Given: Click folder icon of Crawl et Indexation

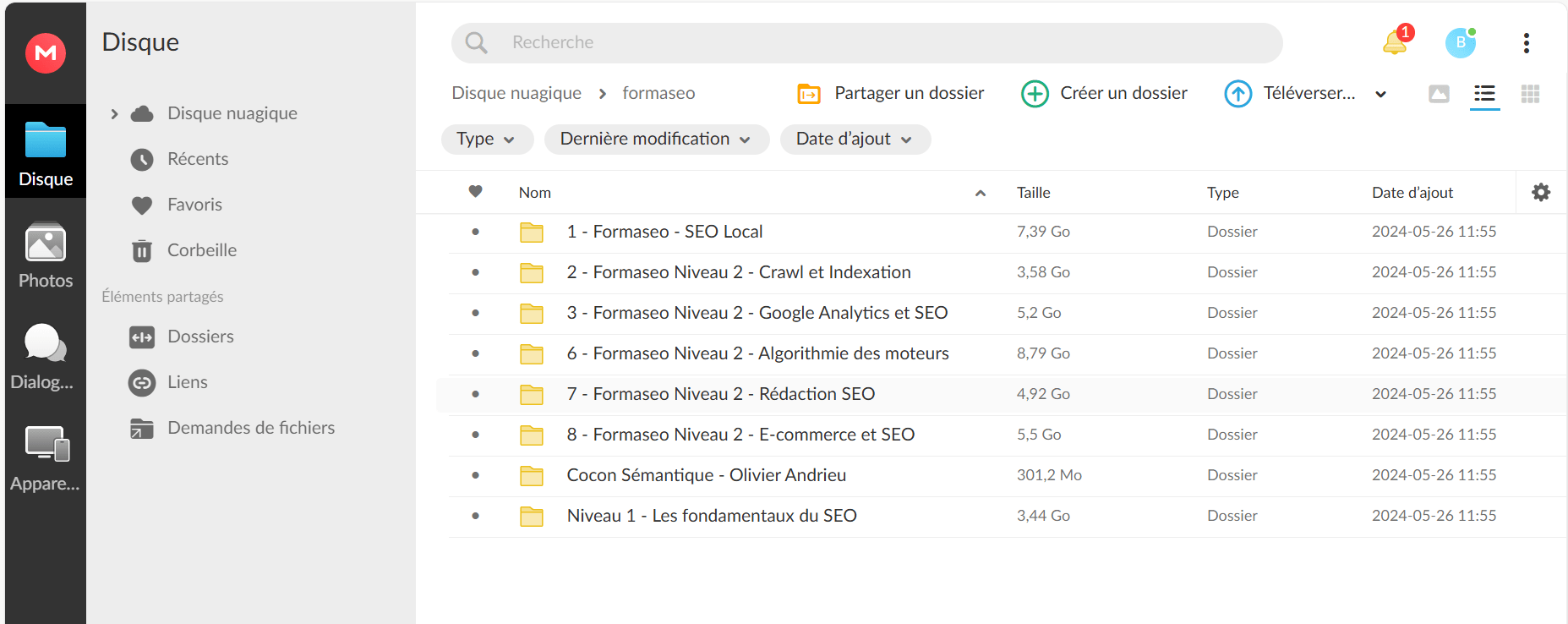Looking at the screenshot, I should pyautogui.click(x=532, y=272).
